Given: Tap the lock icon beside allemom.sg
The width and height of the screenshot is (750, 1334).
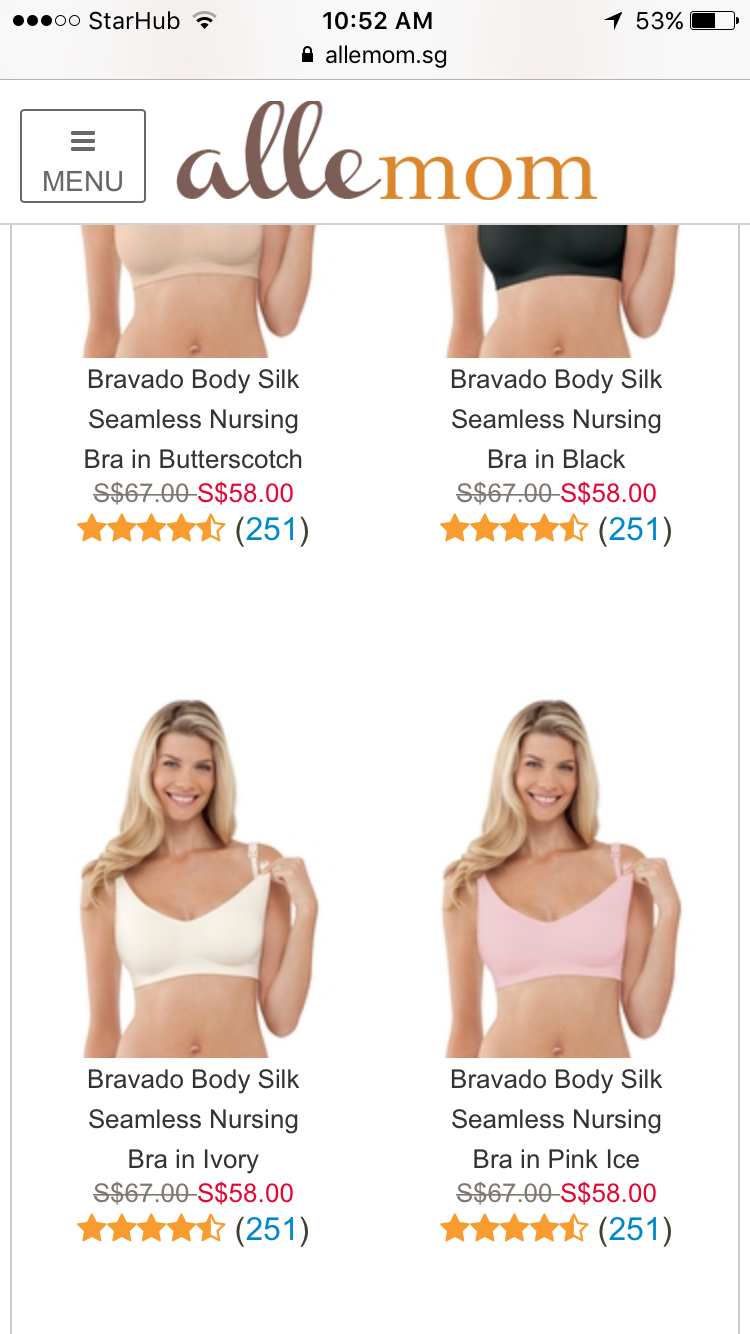Looking at the screenshot, I should (x=308, y=55).
